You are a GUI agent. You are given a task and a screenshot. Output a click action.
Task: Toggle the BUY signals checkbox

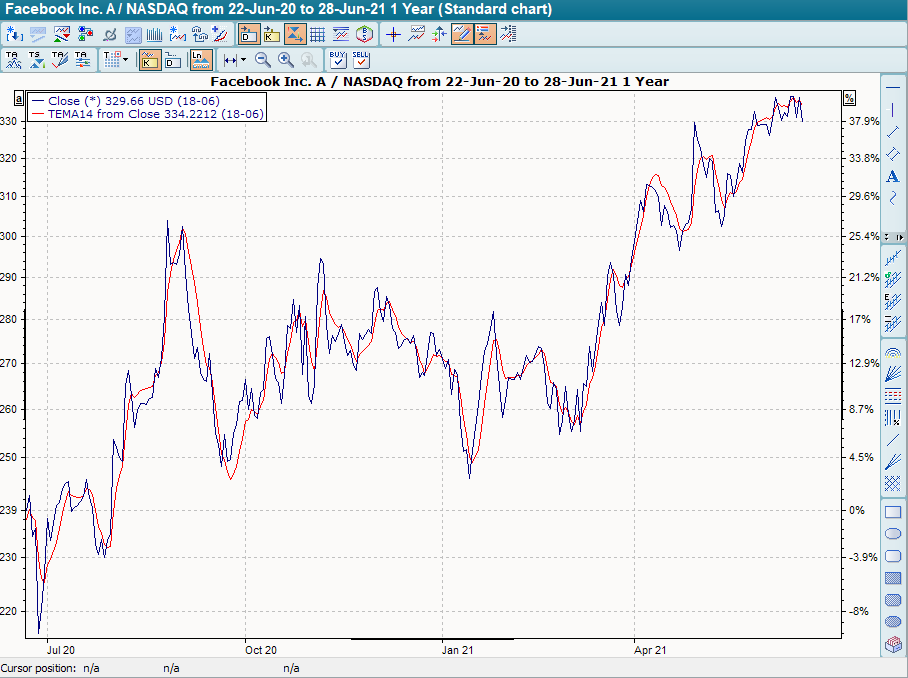337,60
